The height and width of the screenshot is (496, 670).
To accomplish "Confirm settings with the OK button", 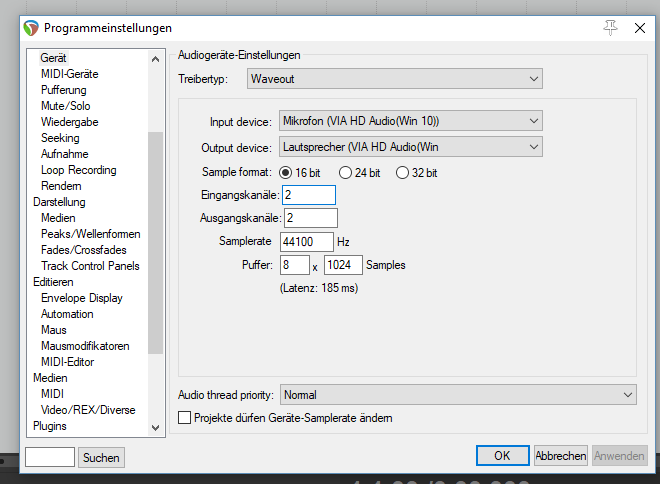I will (x=502, y=456).
